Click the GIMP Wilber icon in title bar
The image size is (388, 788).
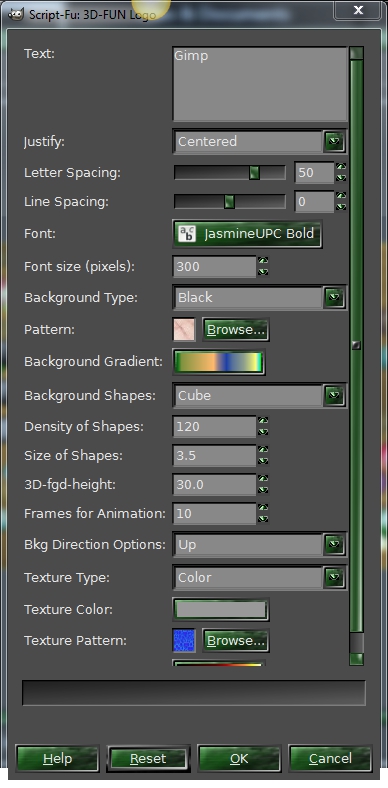pos(16,14)
